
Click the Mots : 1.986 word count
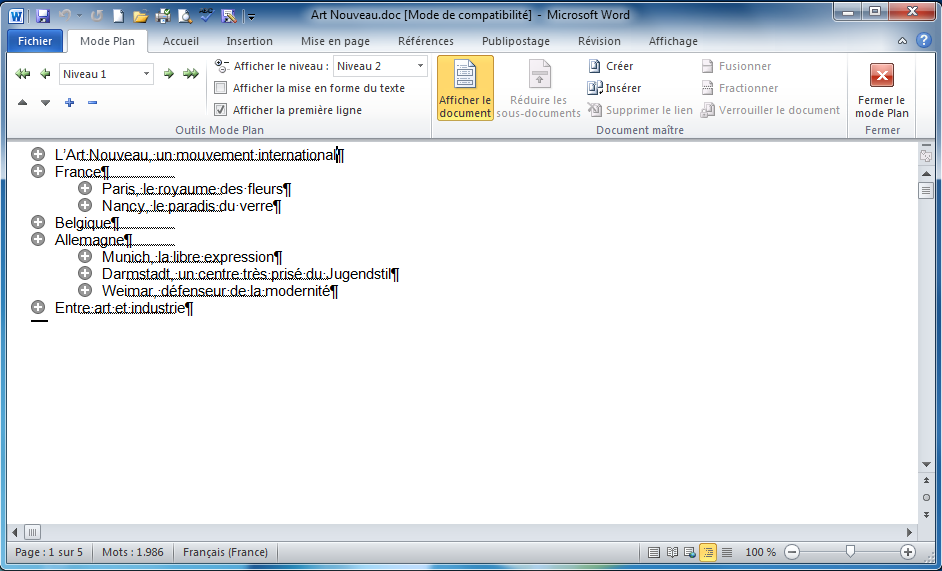point(133,552)
